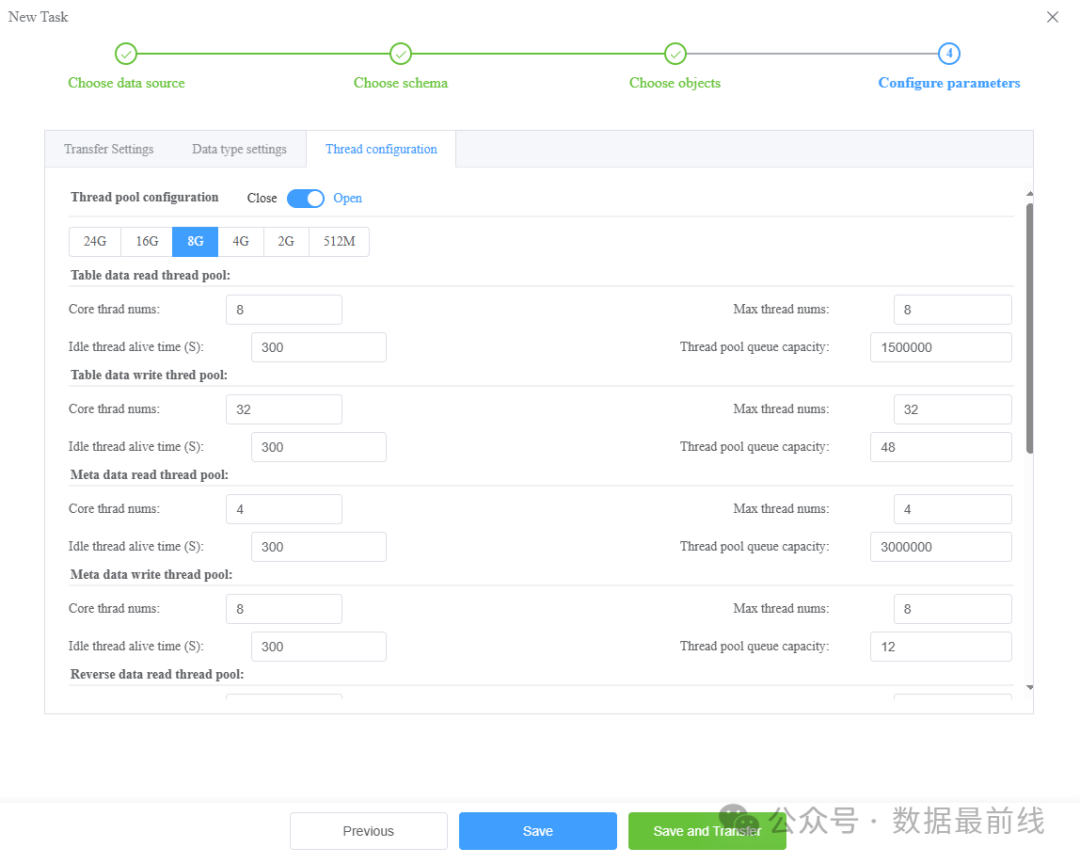
Task: Focus the queue capacity field showing 48
Action: 941,447
